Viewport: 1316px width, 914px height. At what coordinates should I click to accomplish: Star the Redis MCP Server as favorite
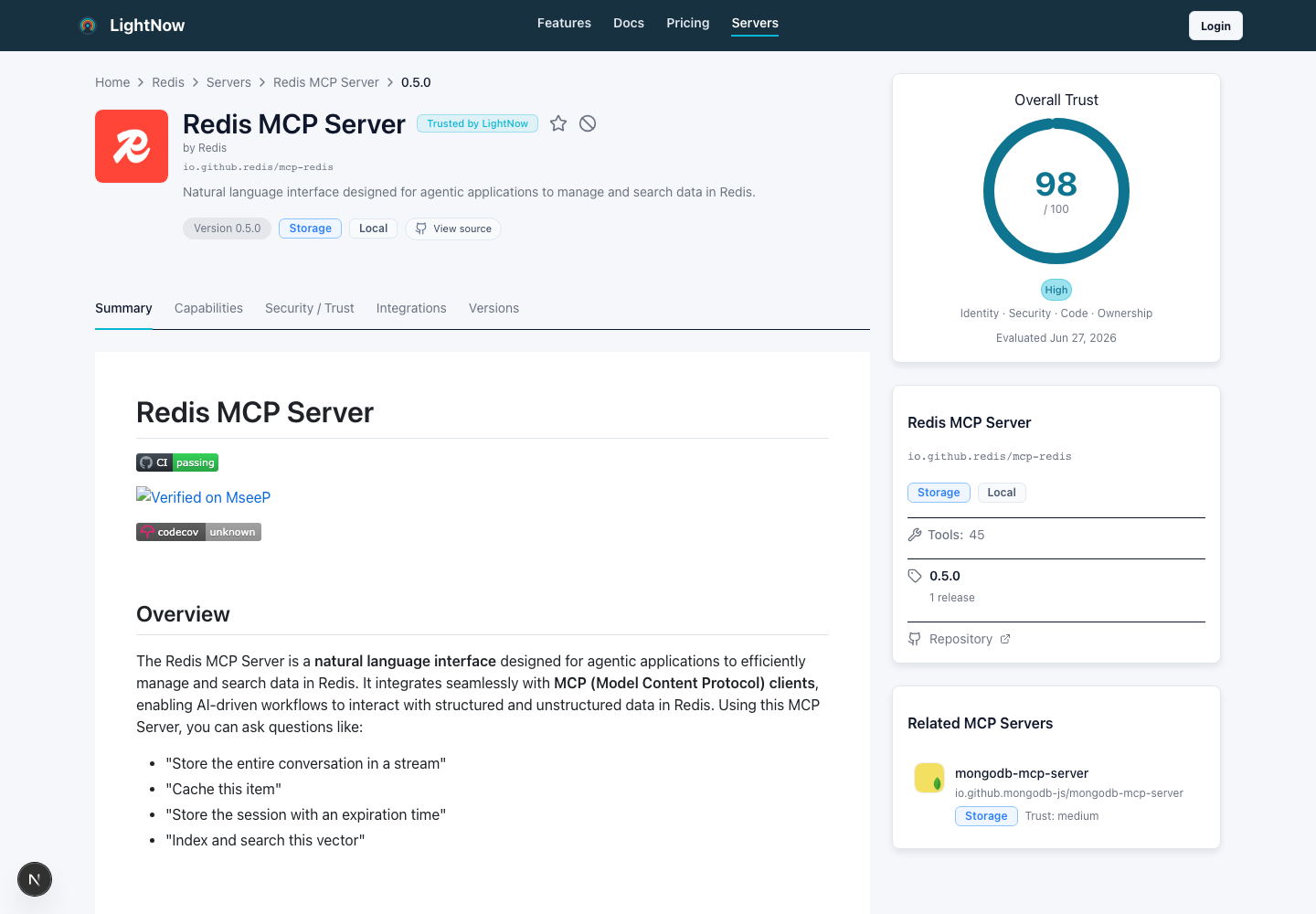pyautogui.click(x=558, y=123)
